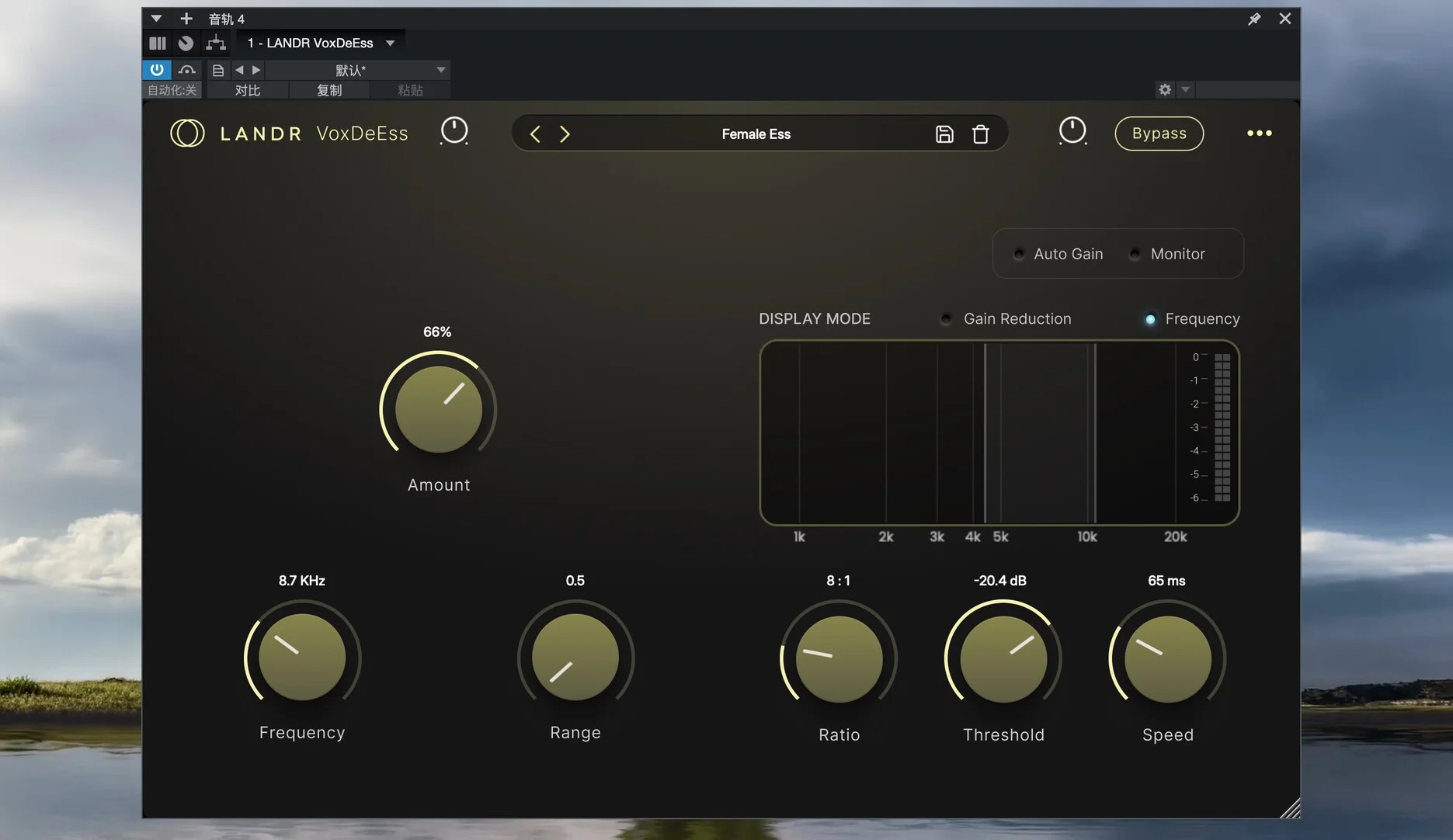The width and height of the screenshot is (1453, 840).
Task: Expand the 默认* preset dropdown
Action: (440, 70)
